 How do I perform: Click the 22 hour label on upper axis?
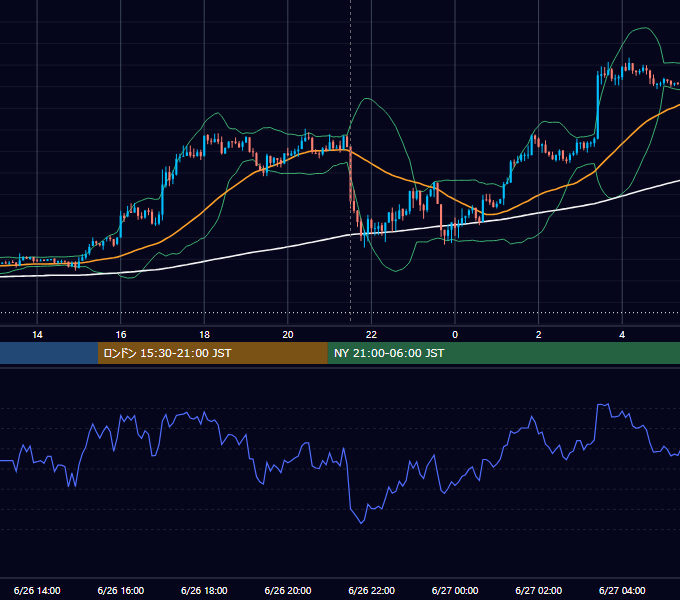[x=372, y=335]
